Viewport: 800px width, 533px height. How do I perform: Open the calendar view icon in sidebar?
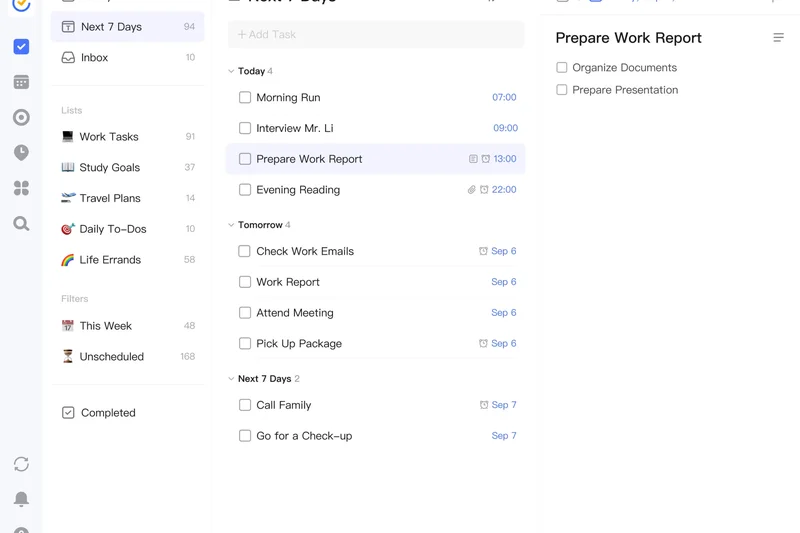pos(21,82)
